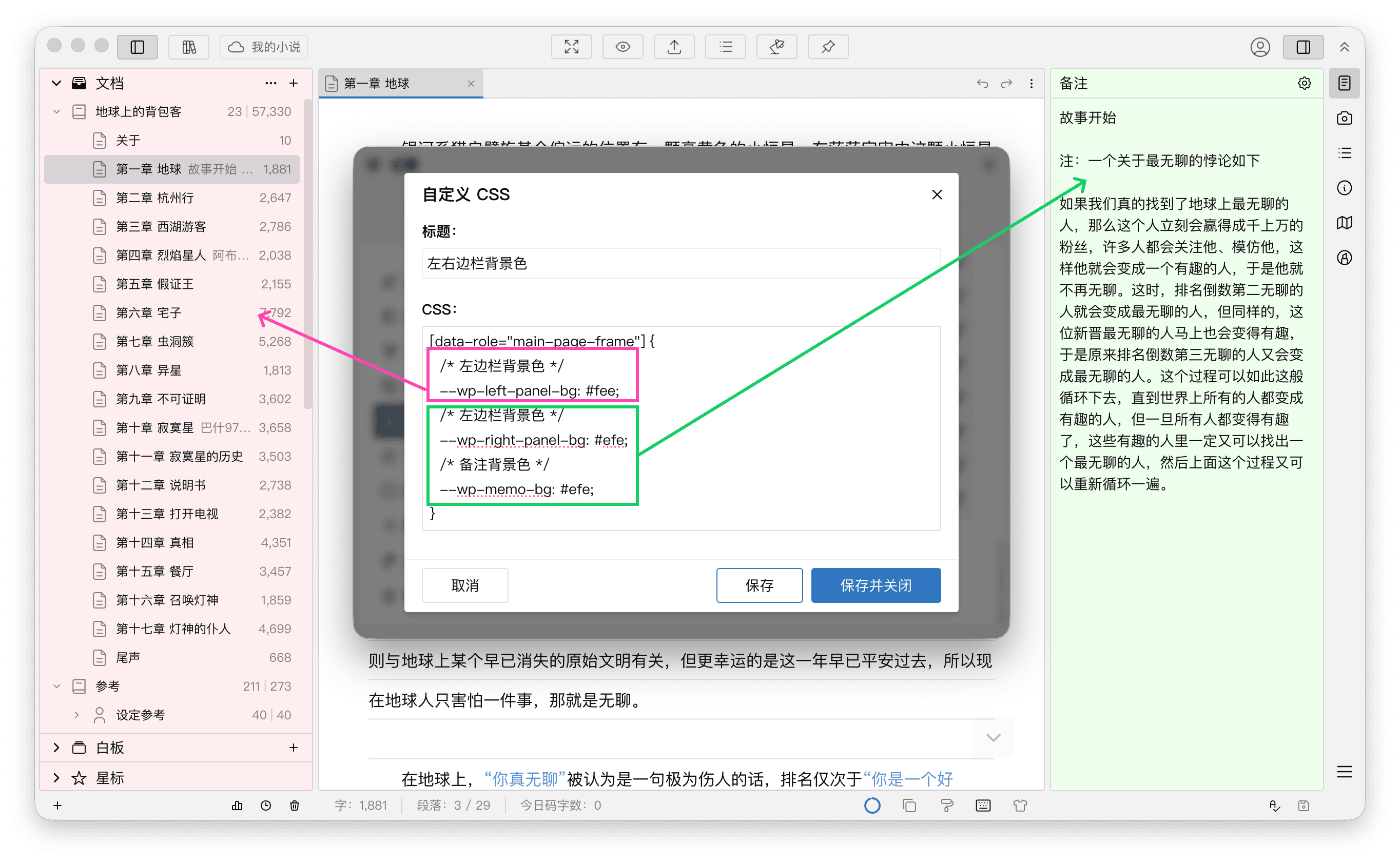This screenshot has height=863, width=1400.
Task: Click the 保存并关闭 button
Action: pyautogui.click(x=876, y=585)
